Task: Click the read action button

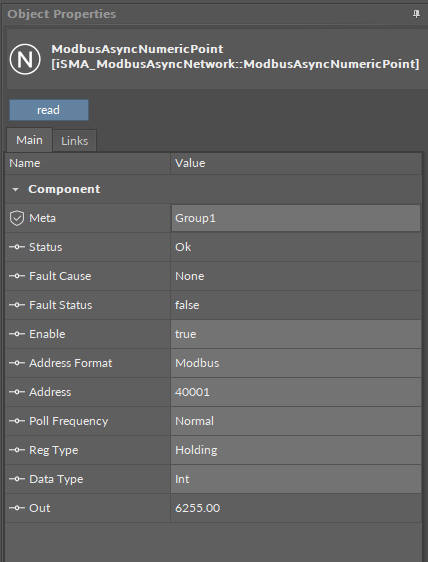Action: click(49, 110)
